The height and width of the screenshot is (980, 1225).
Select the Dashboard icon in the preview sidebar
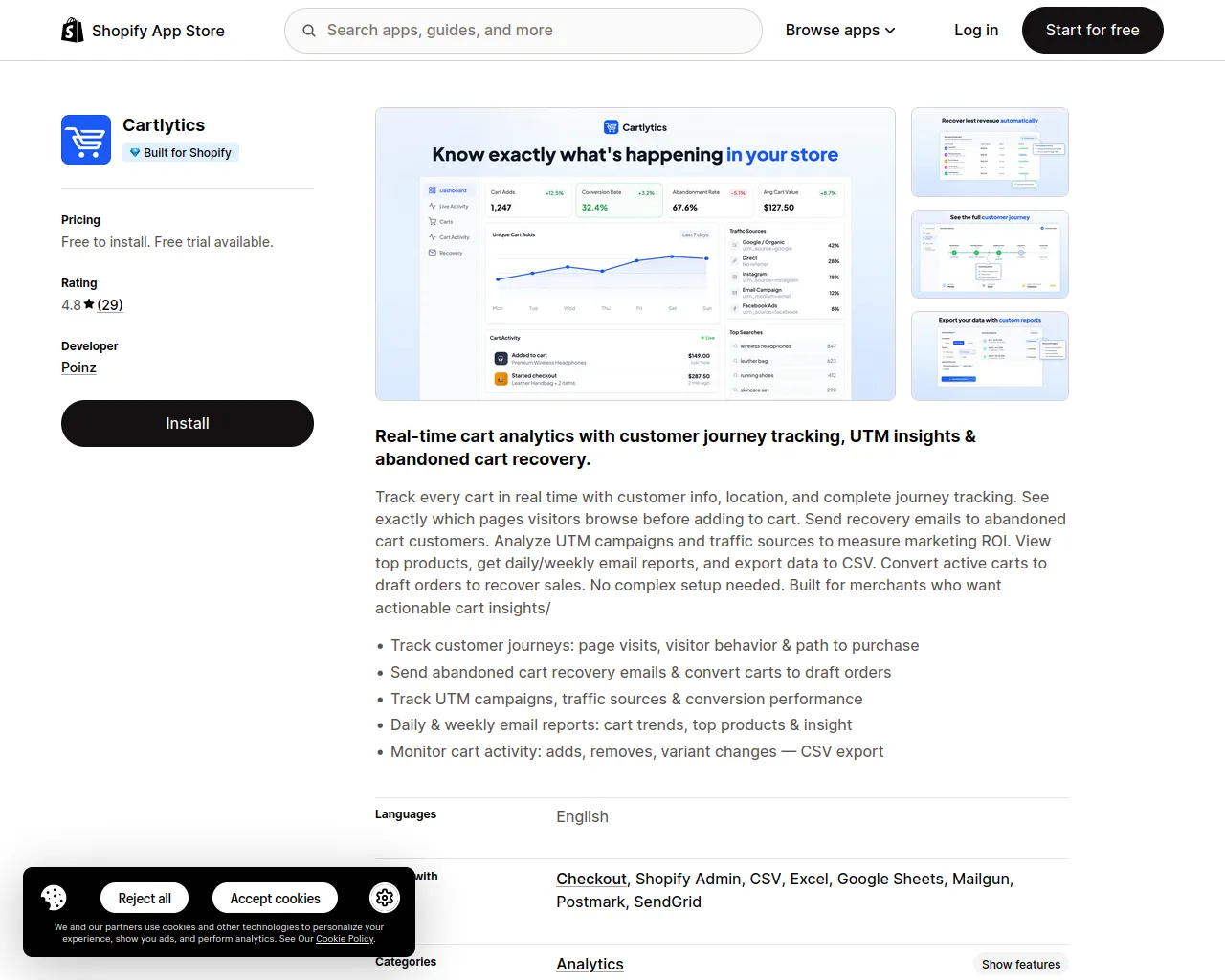(433, 190)
